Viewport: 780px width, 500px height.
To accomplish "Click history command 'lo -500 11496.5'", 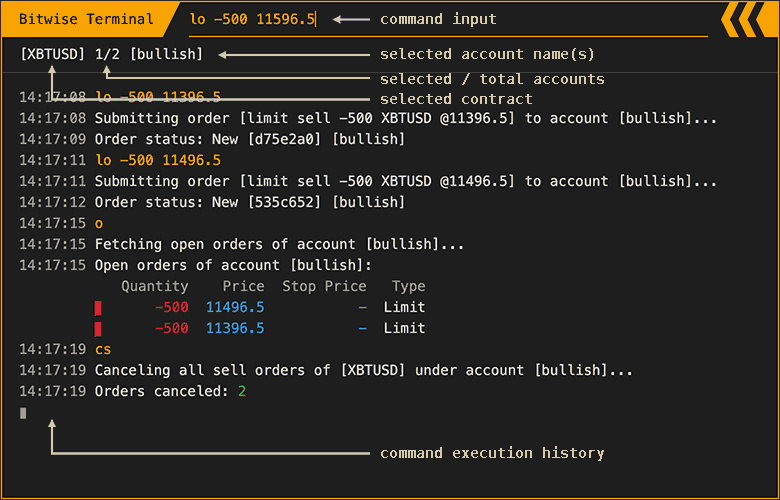I will 158,160.
